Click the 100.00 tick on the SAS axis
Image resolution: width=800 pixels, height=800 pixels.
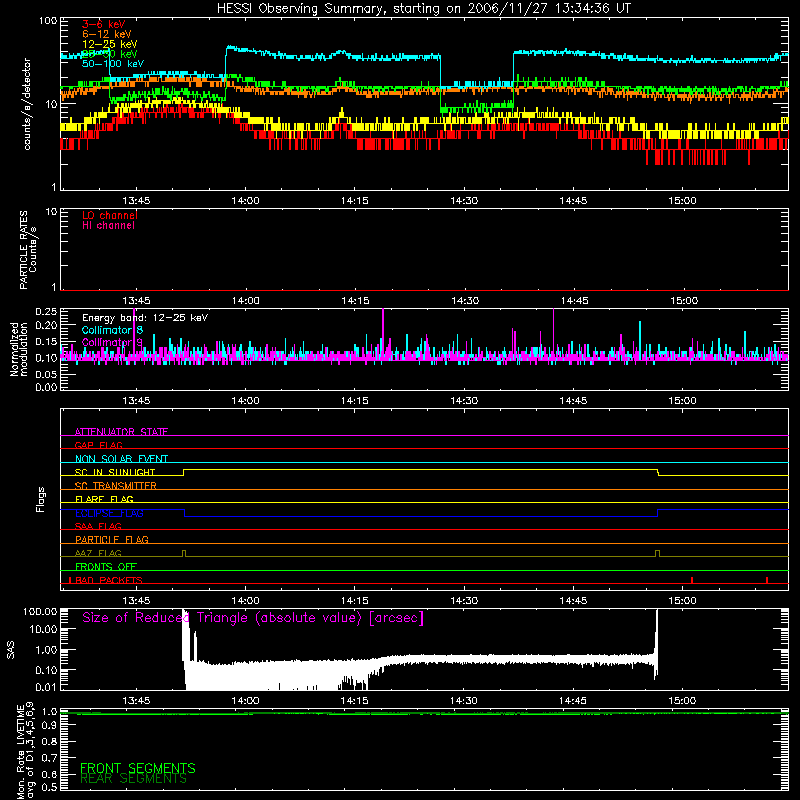click(40, 611)
